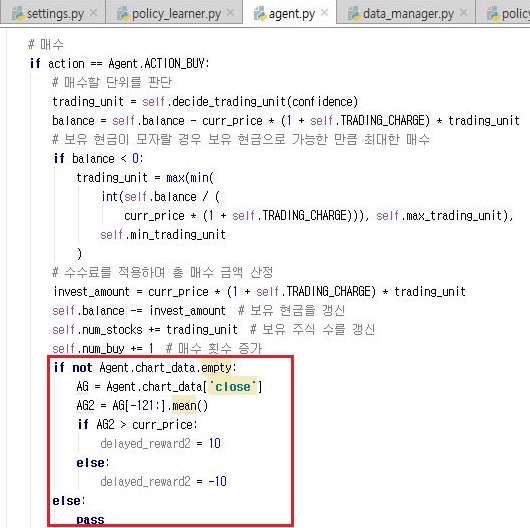Image resolution: width=530 pixels, height=528 pixels.
Task: Click the Python file icon on data_manager.py tab
Action: coord(354,14)
